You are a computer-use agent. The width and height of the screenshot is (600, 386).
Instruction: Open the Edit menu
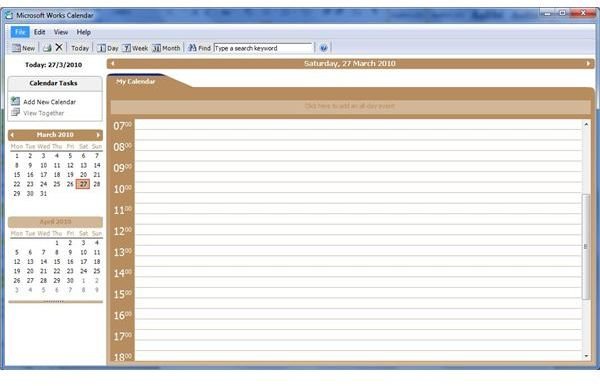[x=39, y=32]
